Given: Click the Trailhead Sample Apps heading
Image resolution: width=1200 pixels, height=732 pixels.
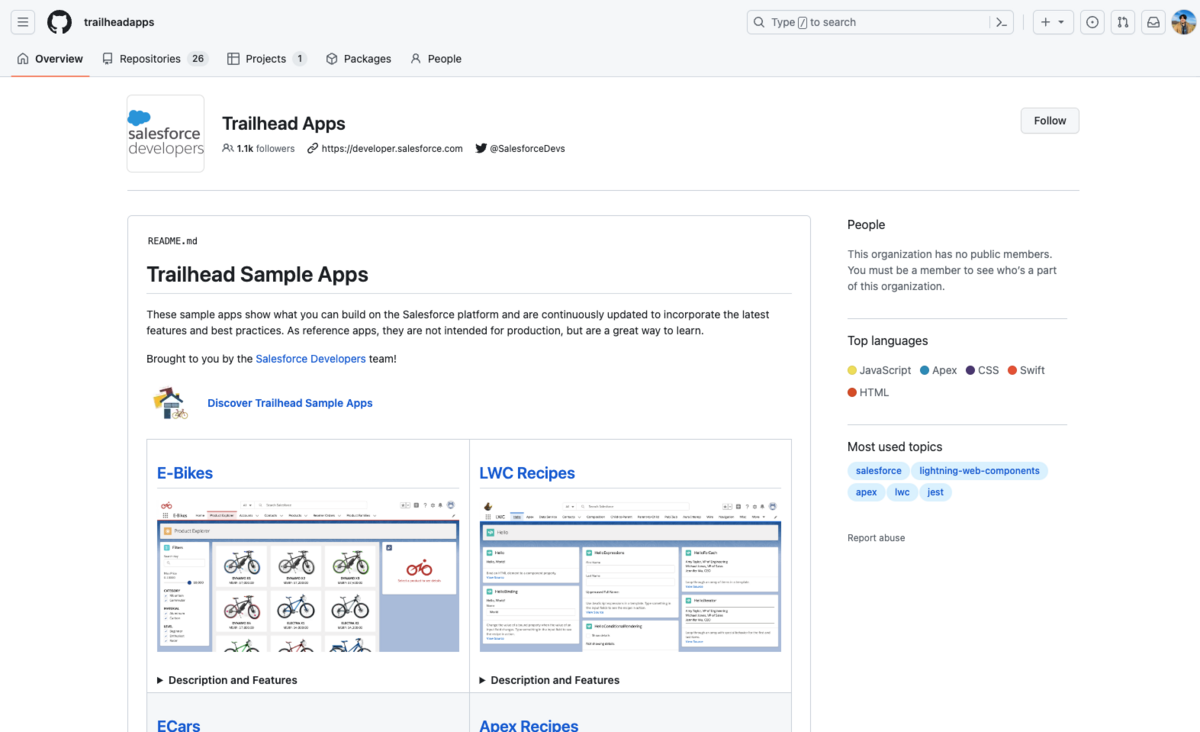Looking at the screenshot, I should (x=257, y=275).
